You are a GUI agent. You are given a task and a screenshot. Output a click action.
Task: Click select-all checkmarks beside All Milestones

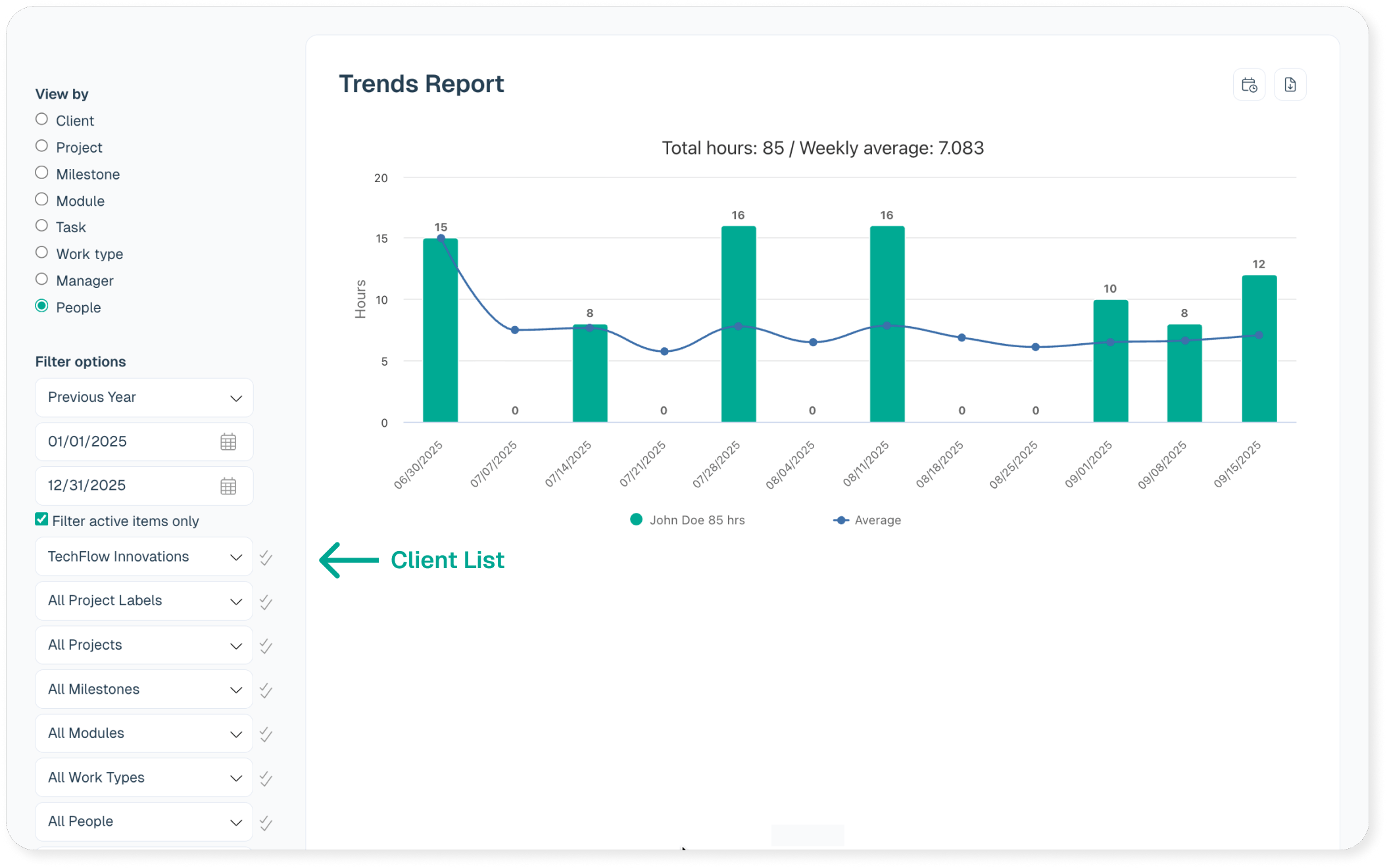click(266, 690)
